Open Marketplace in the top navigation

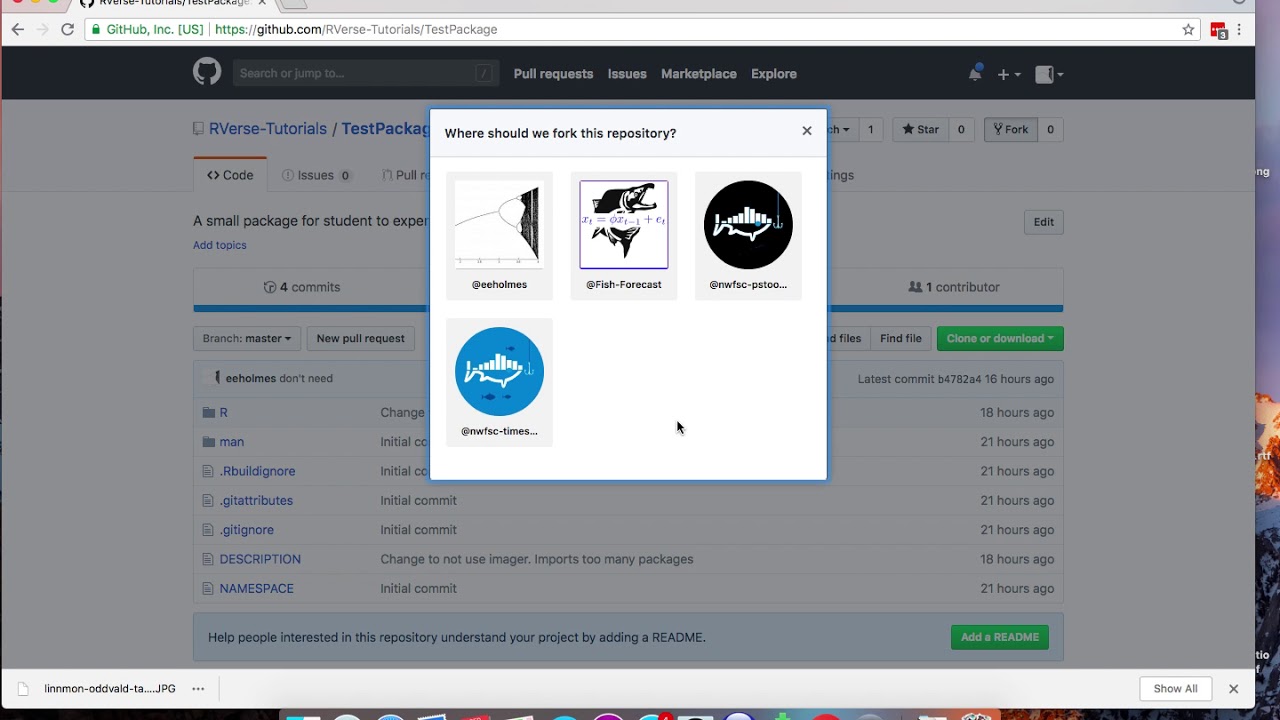click(699, 74)
